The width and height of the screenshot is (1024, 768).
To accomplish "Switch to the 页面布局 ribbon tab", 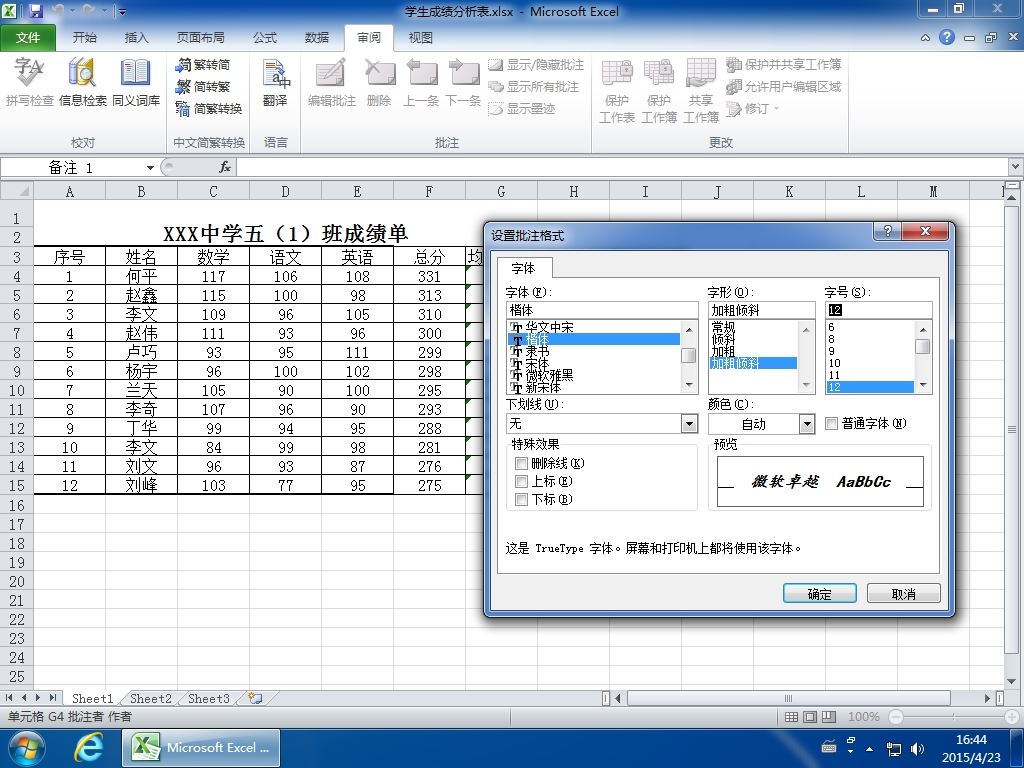I will tap(200, 38).
